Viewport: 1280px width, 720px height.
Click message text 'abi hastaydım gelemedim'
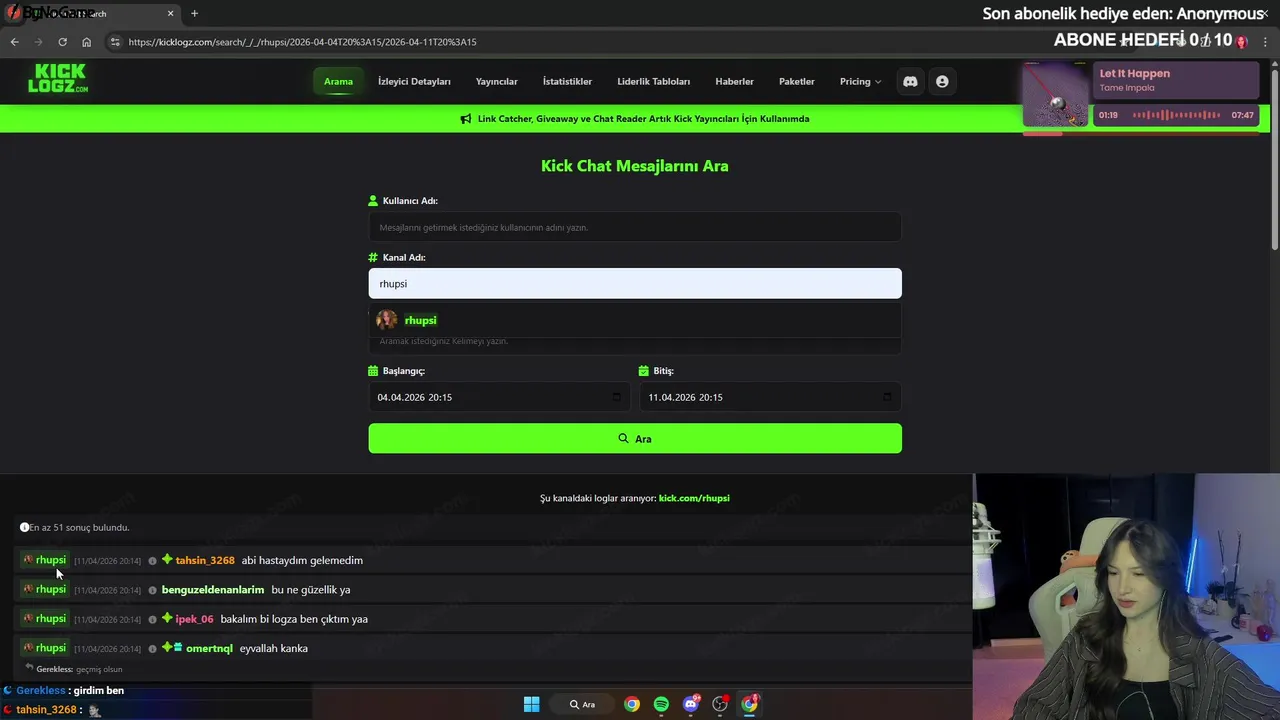point(302,560)
